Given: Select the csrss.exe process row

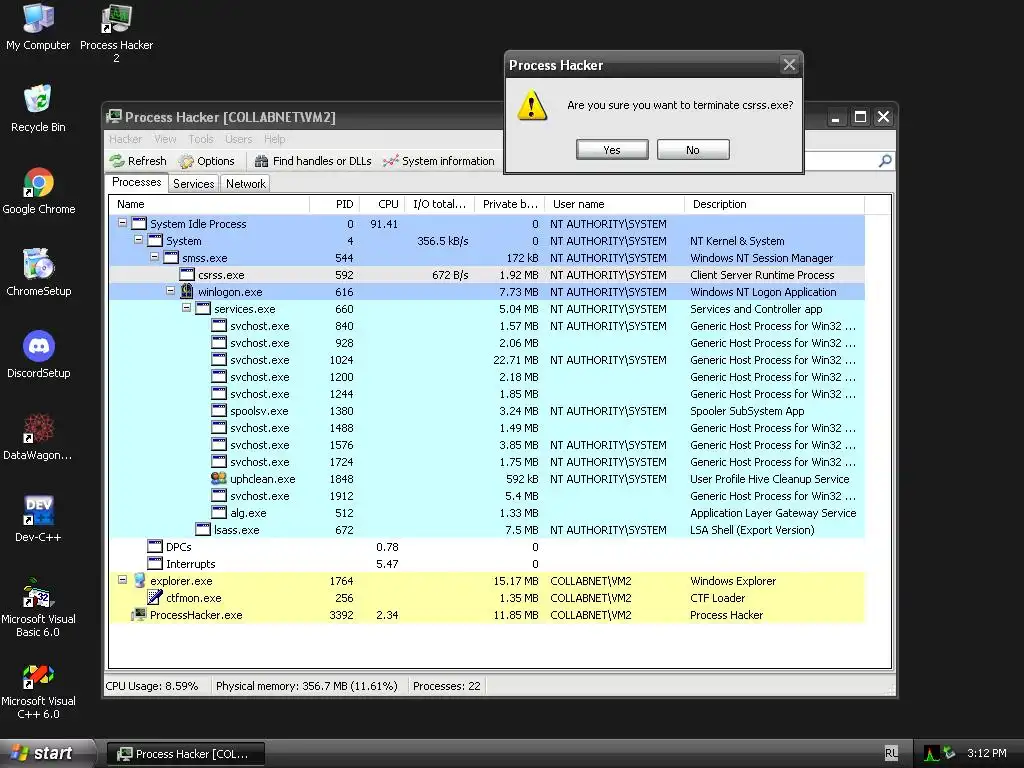Looking at the screenshot, I should [487, 274].
